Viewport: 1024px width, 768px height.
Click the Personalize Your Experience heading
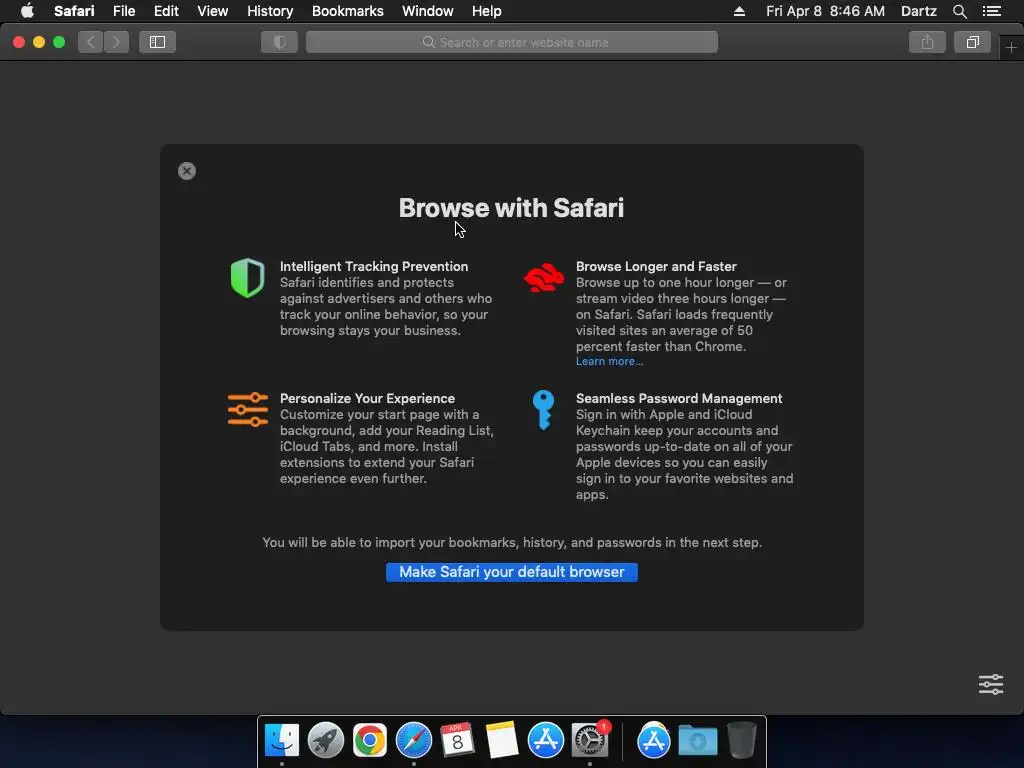(x=367, y=398)
